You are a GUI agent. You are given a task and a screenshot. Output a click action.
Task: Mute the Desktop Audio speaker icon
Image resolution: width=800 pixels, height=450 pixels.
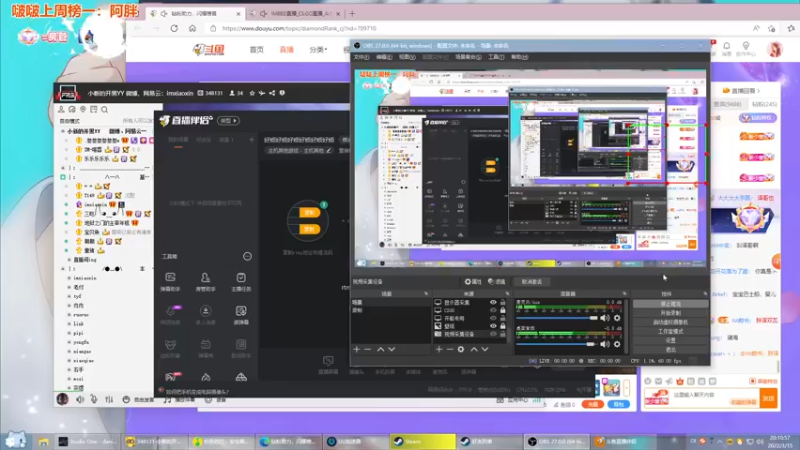coord(605,344)
